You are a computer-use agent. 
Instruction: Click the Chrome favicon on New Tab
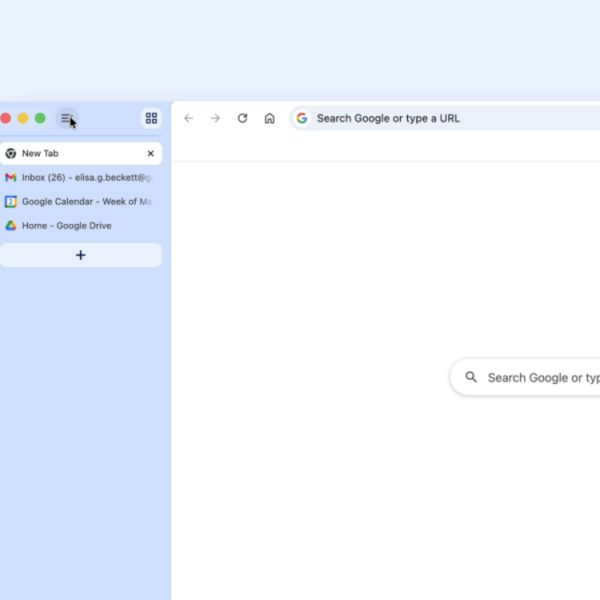[x=11, y=153]
